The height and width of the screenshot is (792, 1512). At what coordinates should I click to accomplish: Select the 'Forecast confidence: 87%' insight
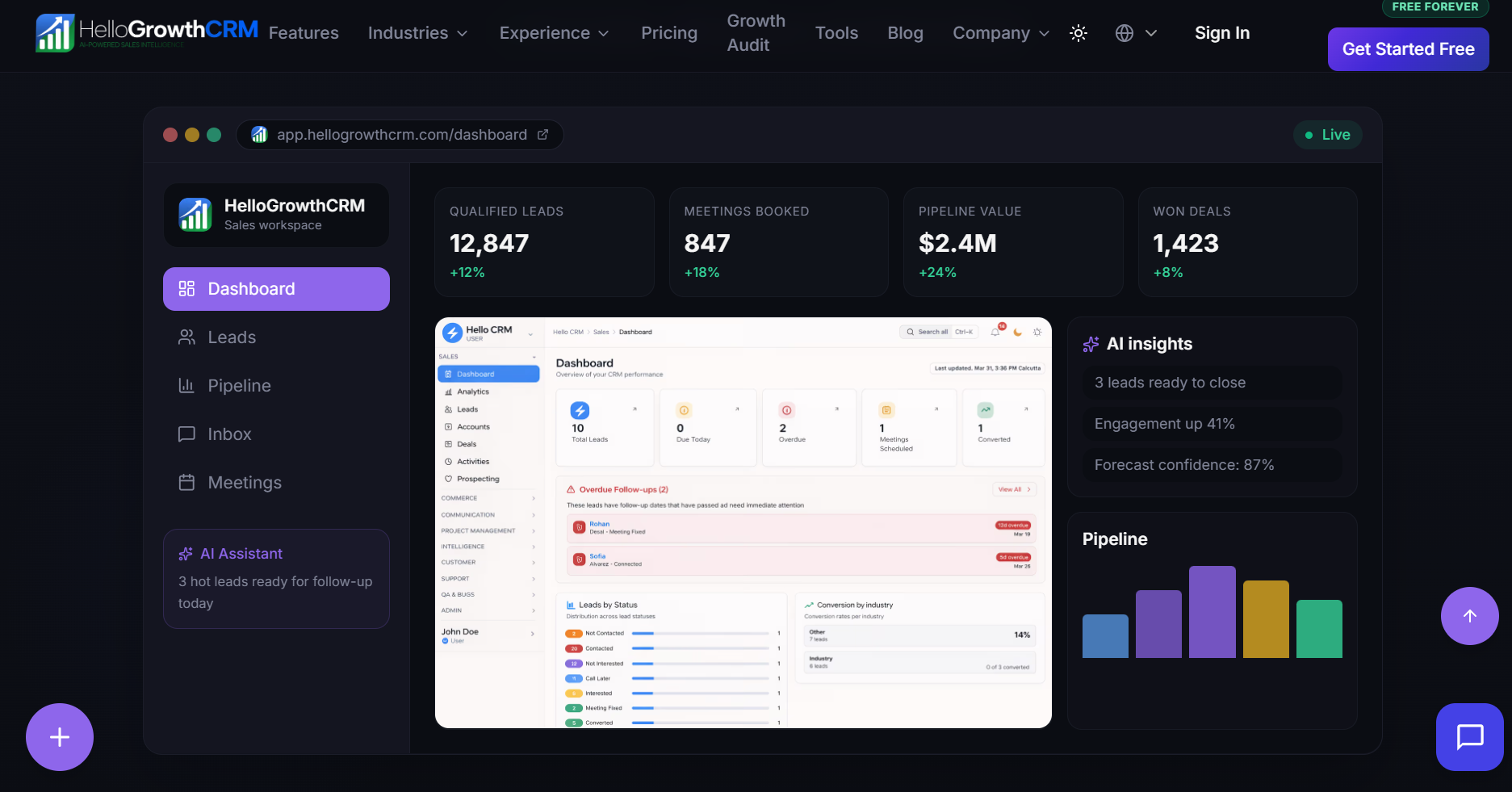click(1213, 465)
